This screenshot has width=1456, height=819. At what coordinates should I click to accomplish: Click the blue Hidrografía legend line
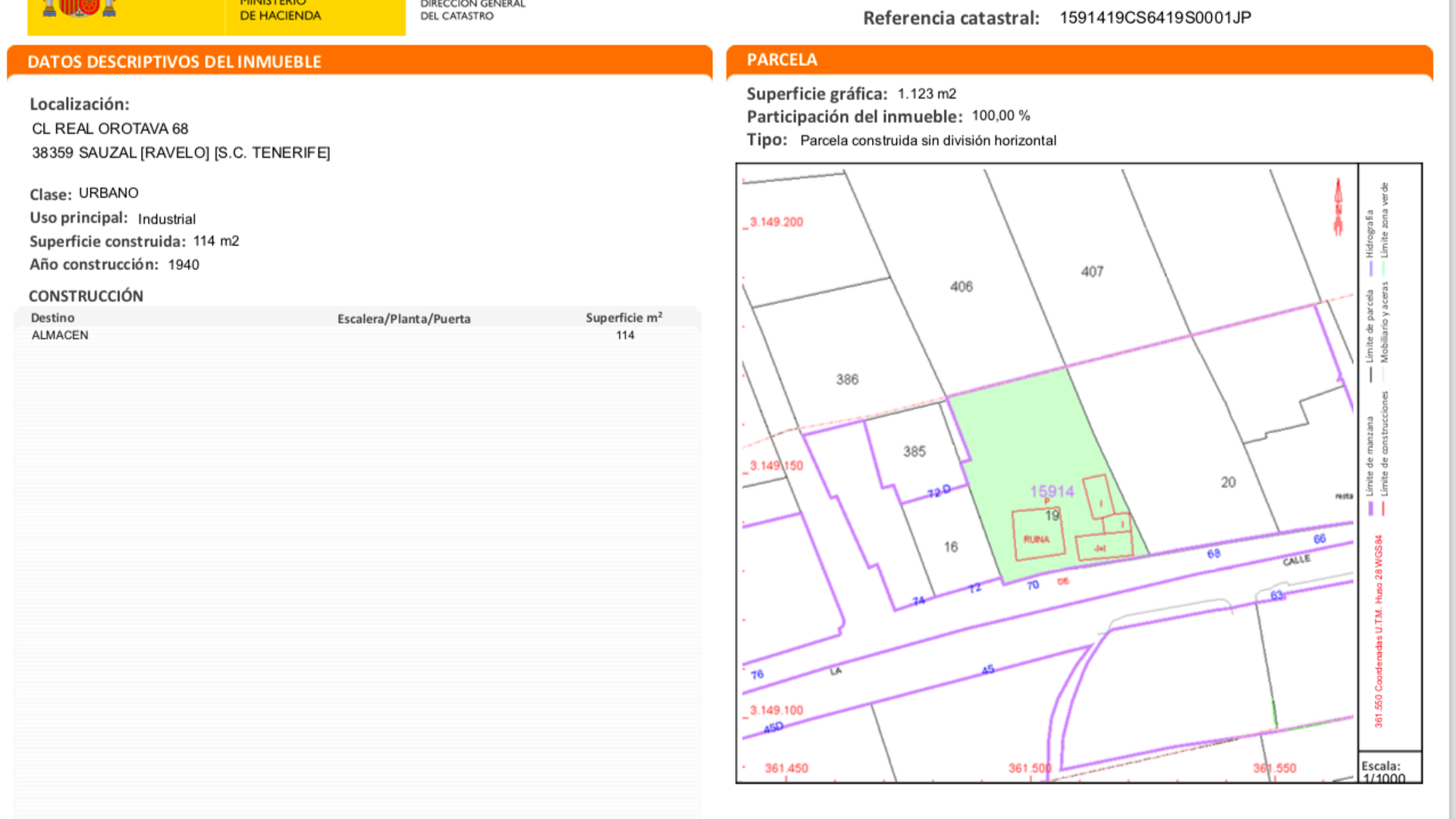(x=1370, y=268)
